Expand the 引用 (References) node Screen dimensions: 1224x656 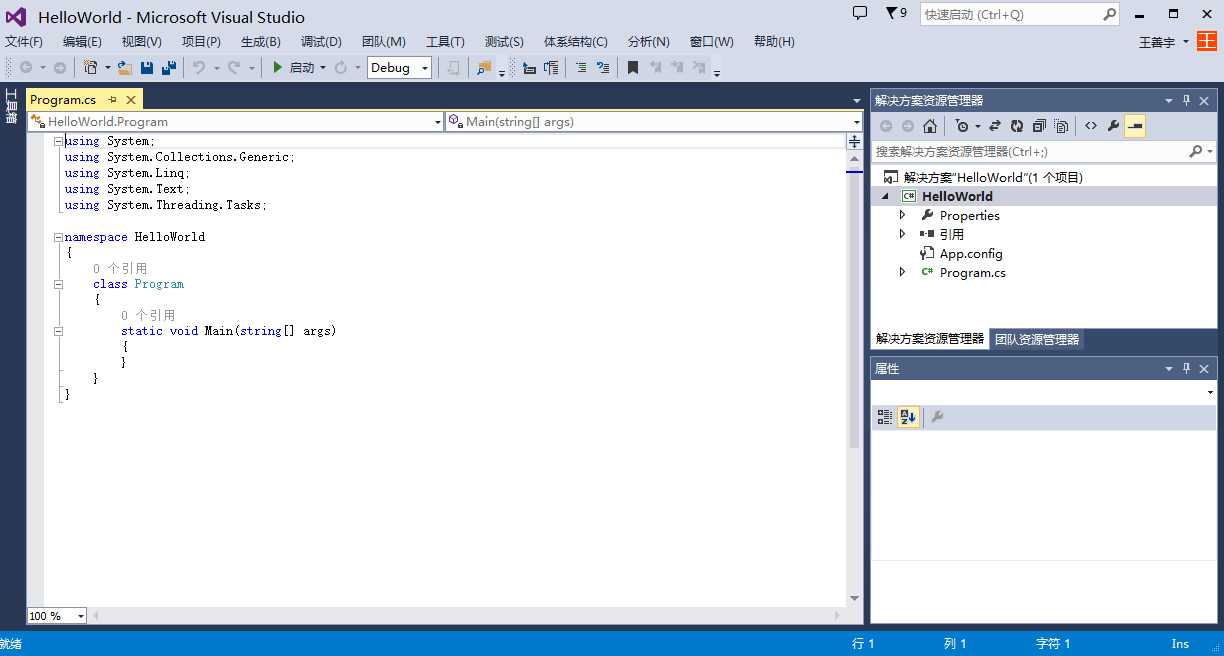tap(902, 234)
